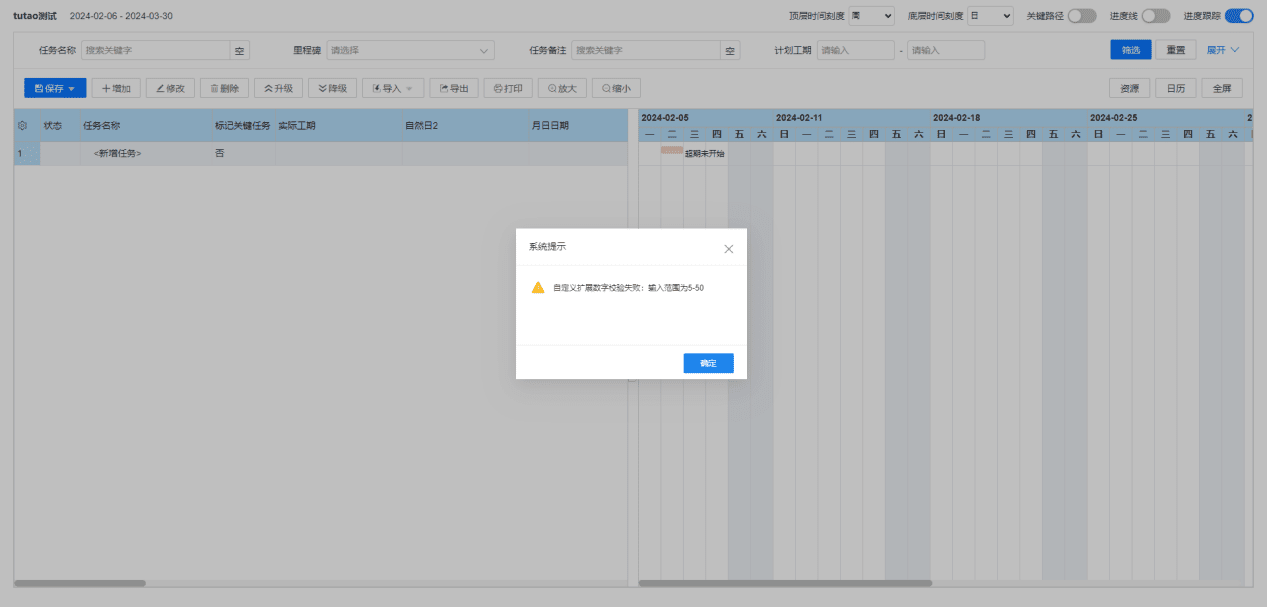Click the 全屏 (fullscreen) button

[1221, 88]
